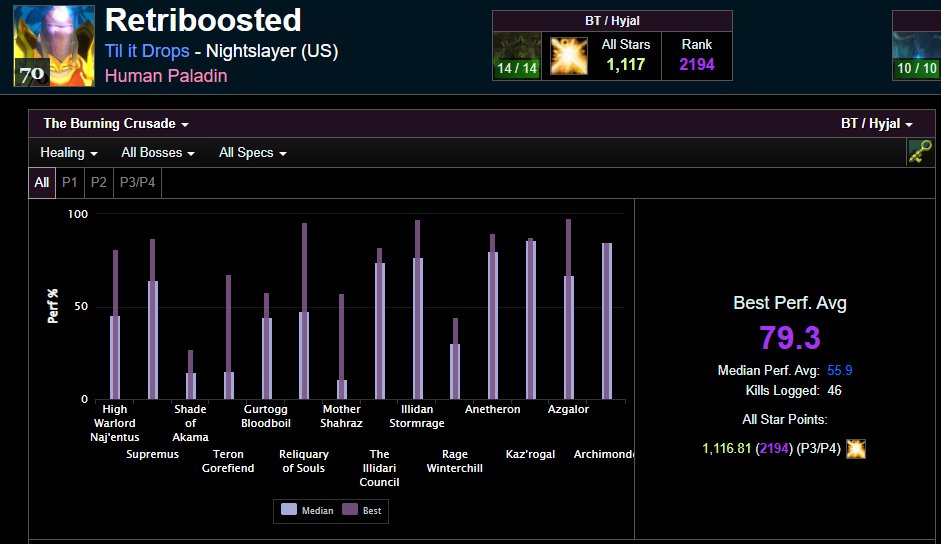Switch to the P1 partition tab
Screen dimensions: 941x544
point(70,183)
